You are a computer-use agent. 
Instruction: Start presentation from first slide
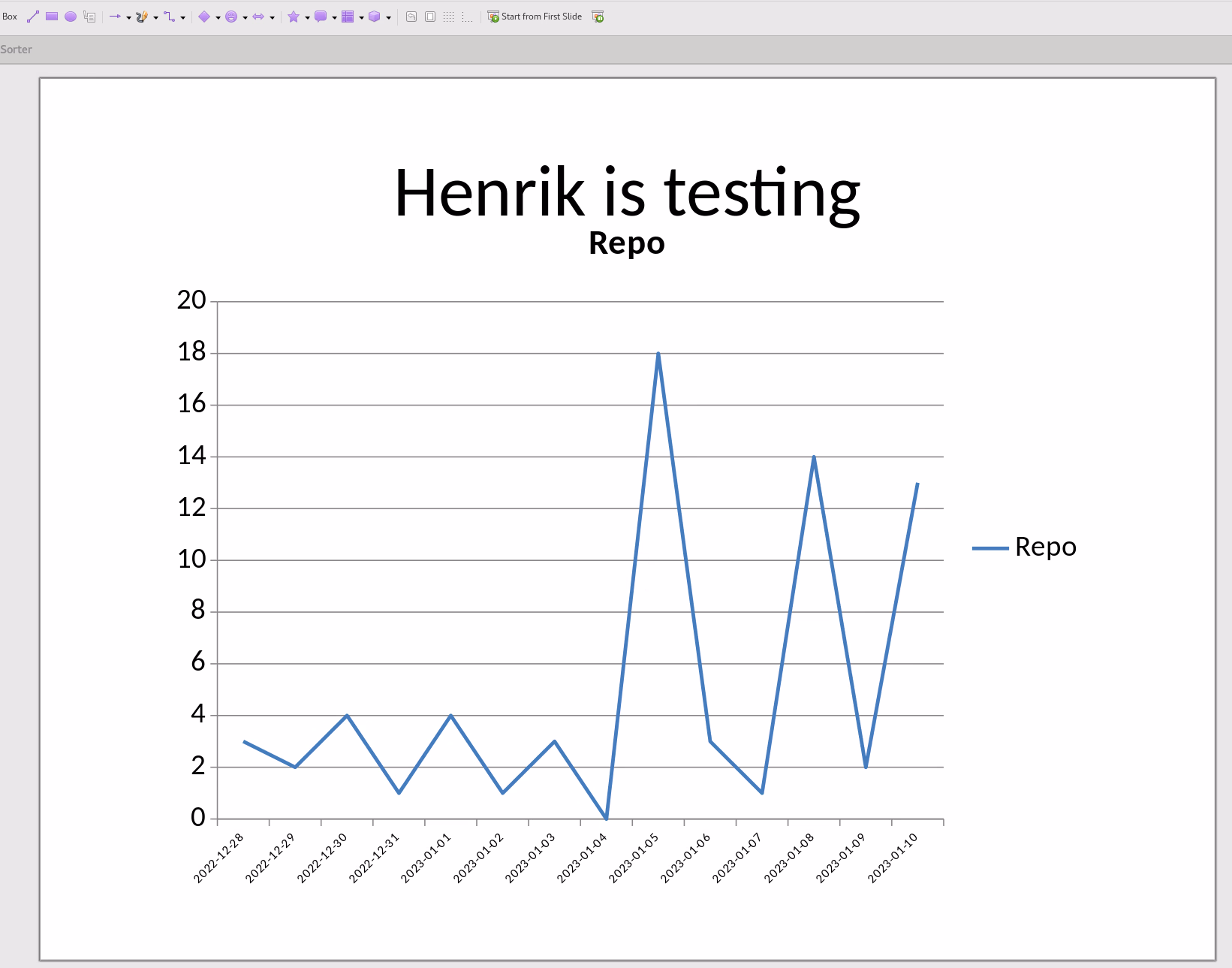[x=535, y=16]
